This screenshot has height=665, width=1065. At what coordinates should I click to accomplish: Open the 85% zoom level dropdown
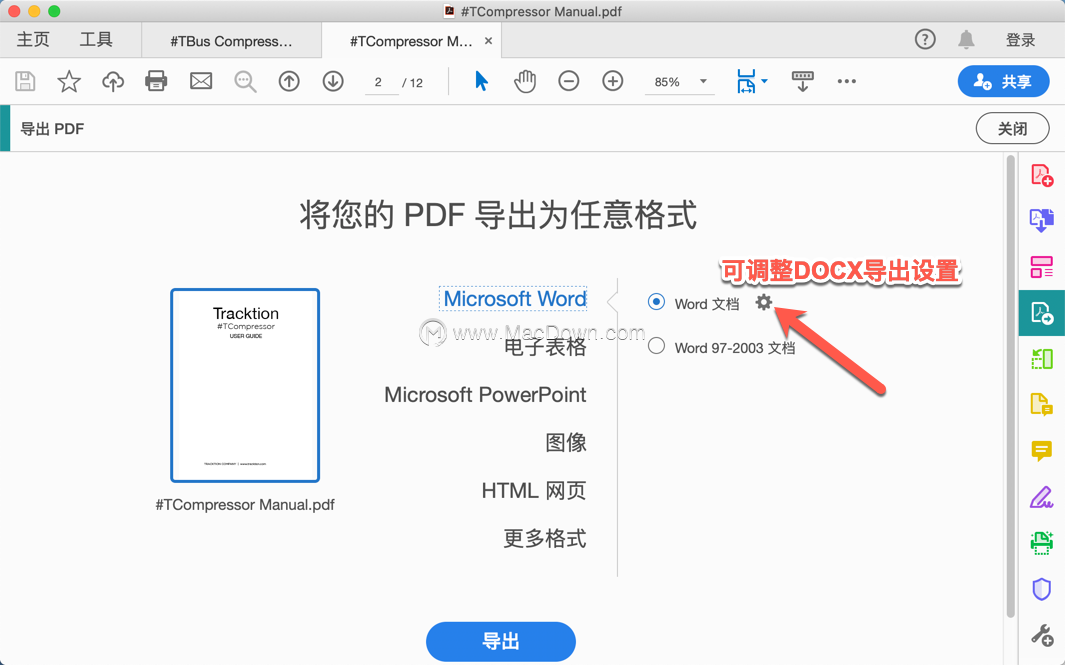[679, 82]
